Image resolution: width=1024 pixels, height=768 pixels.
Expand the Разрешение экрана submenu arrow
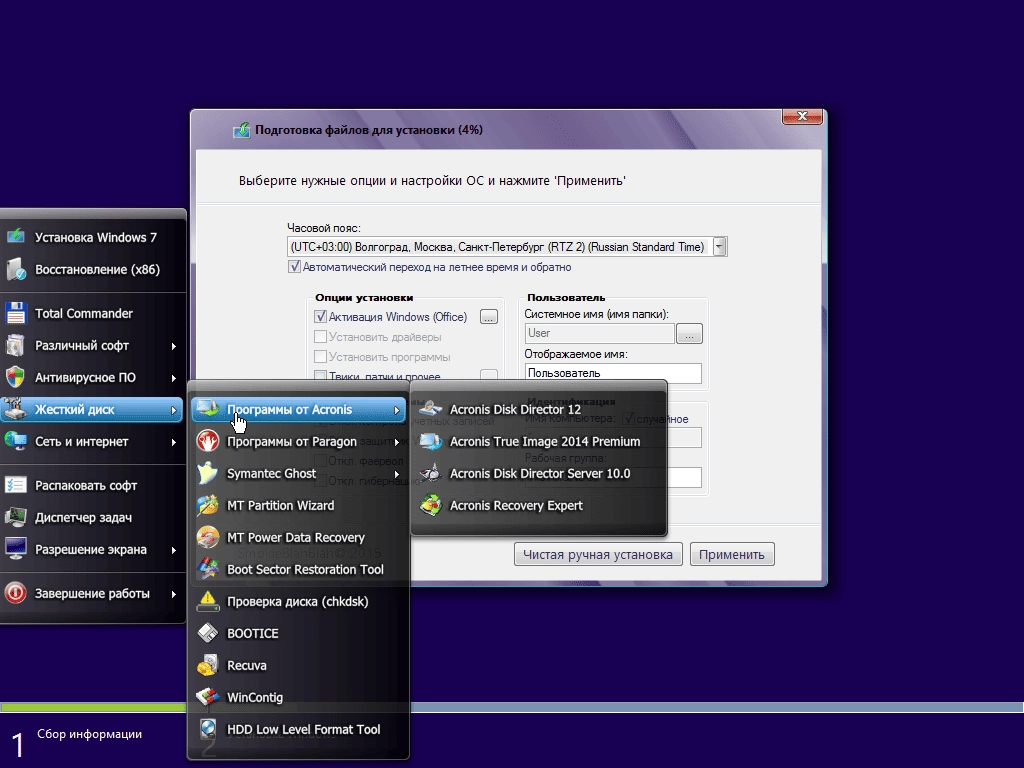[174, 550]
